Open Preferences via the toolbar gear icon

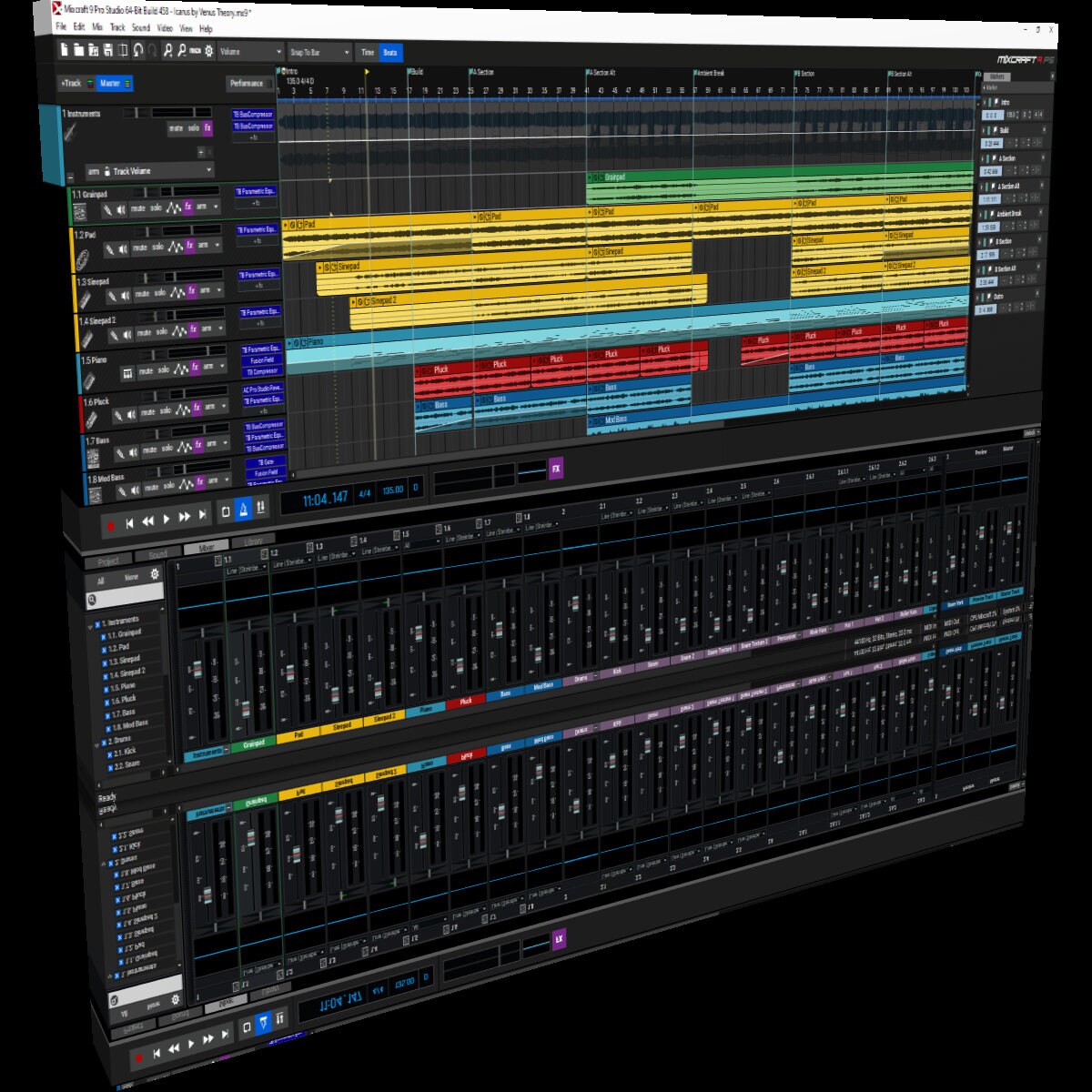[x=208, y=51]
